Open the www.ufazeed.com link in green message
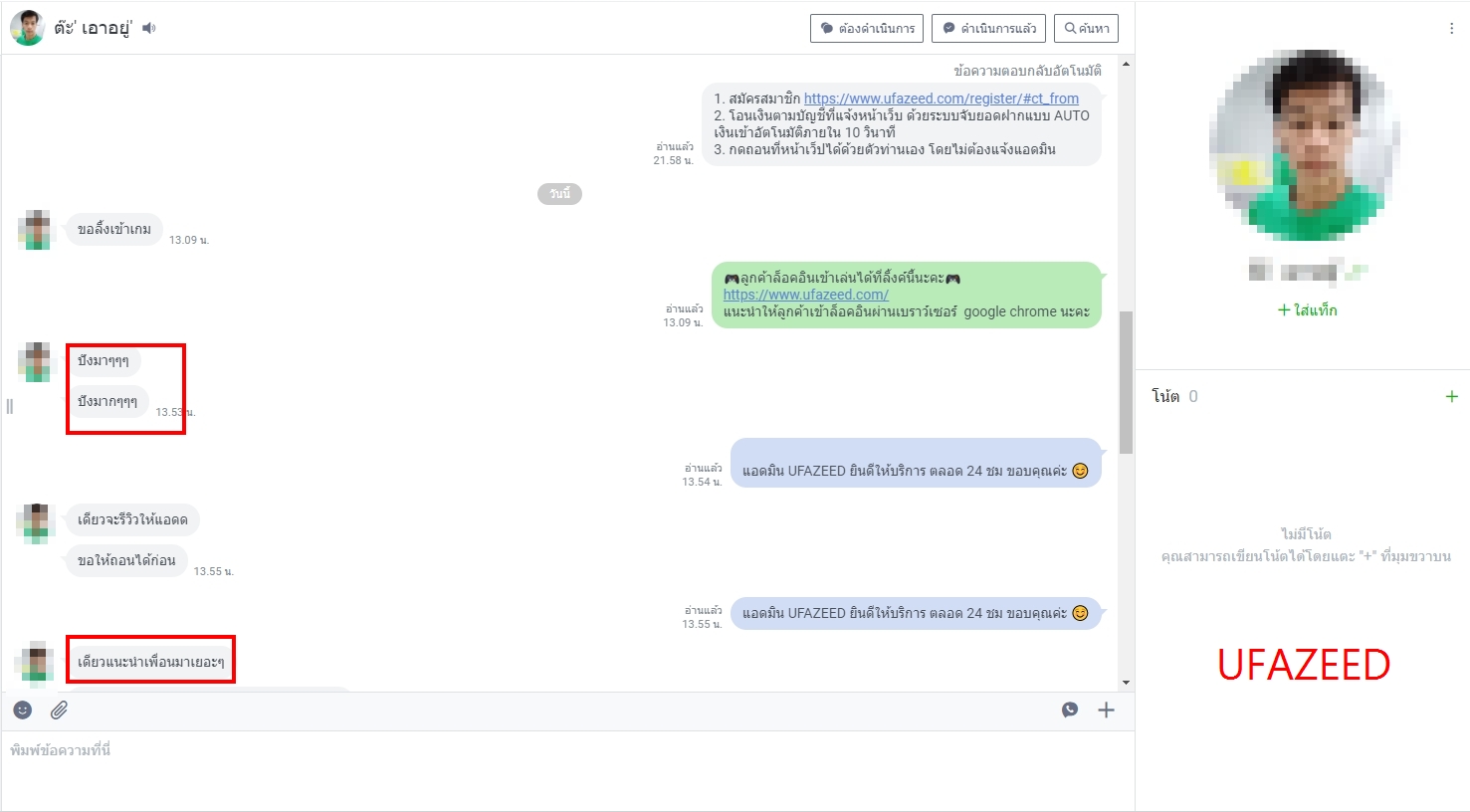The width and height of the screenshot is (1470, 812). click(805, 295)
